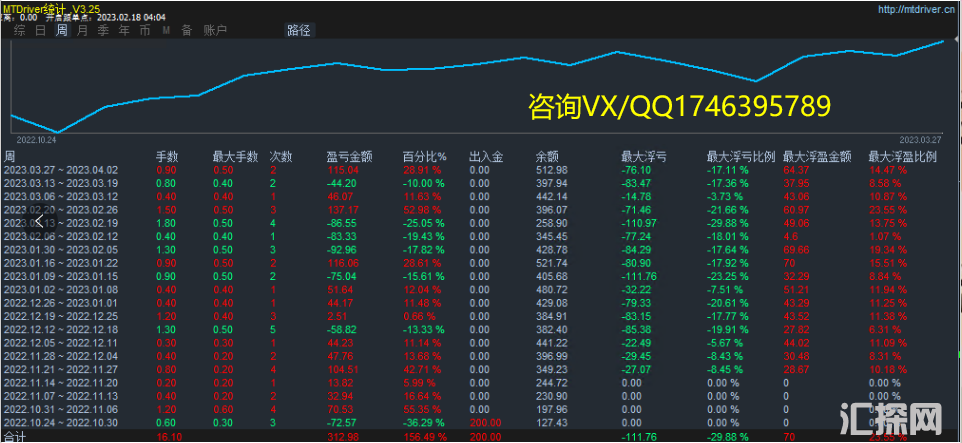
Task: Open the mtdriver.com link
Action: (x=916, y=9)
